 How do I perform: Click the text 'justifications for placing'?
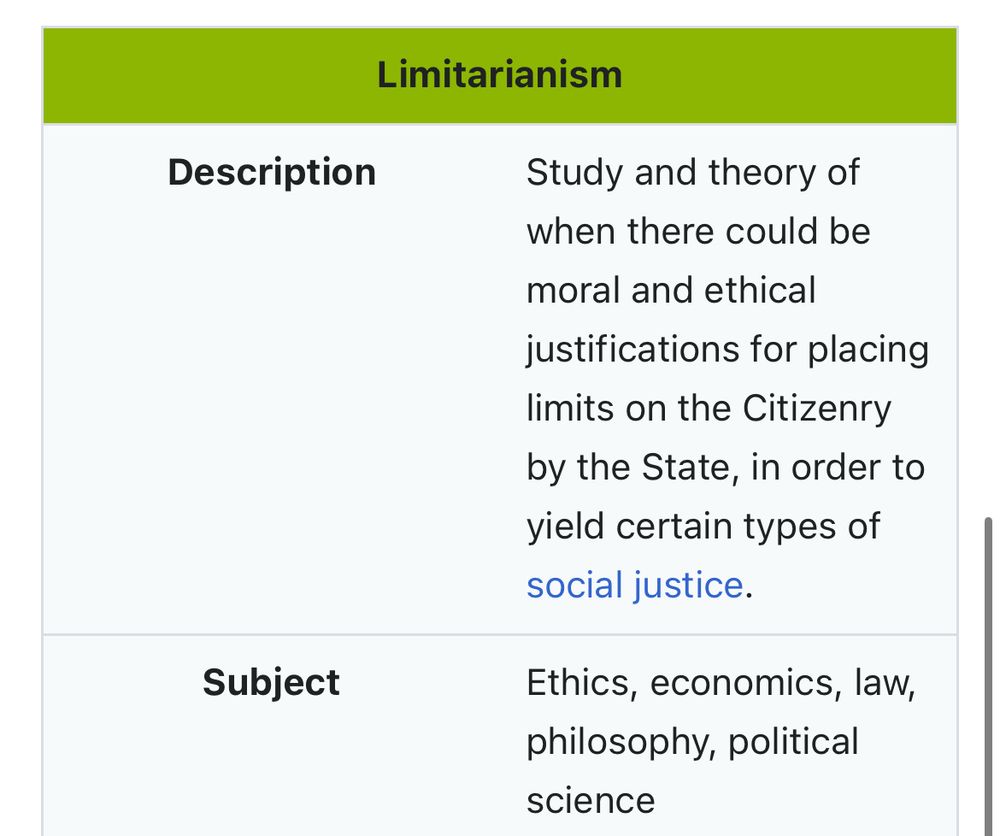coord(727,349)
